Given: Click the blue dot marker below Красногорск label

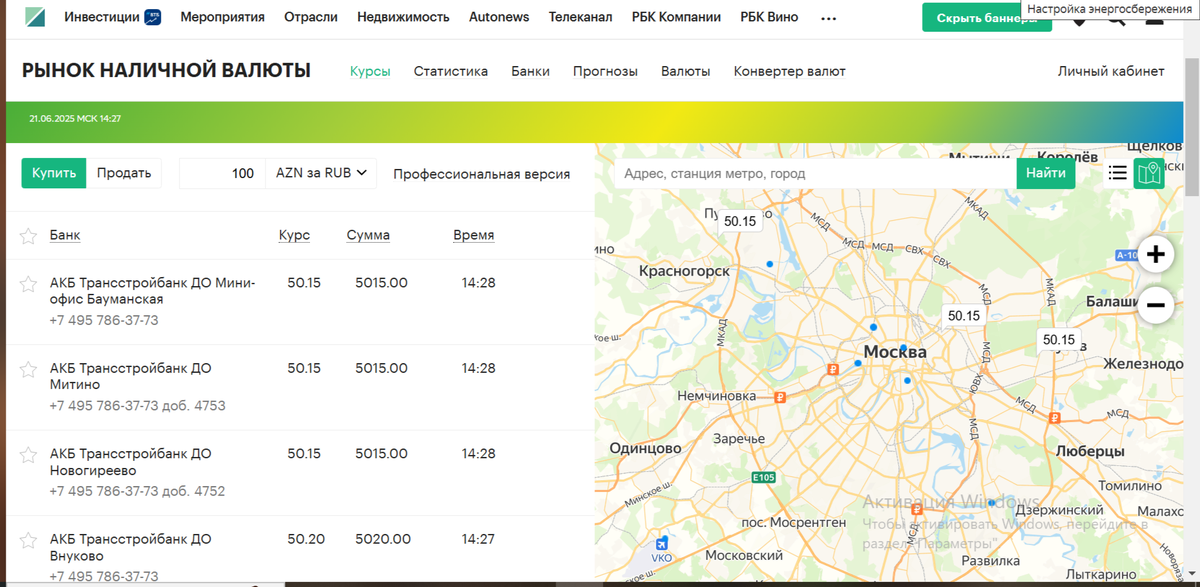Looking at the screenshot, I should click(769, 264).
